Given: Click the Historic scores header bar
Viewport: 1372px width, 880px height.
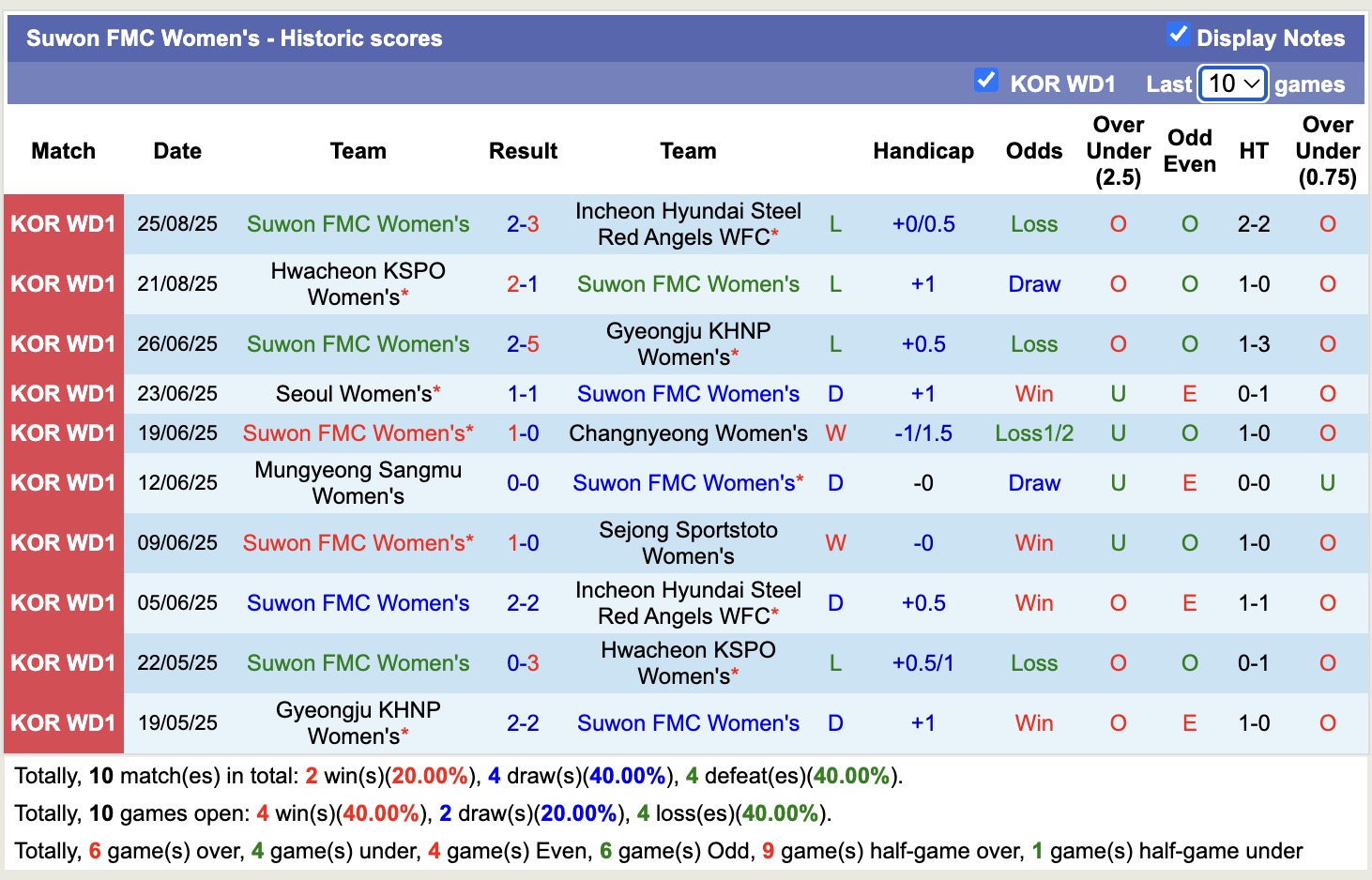Looking at the screenshot, I should point(235,38).
